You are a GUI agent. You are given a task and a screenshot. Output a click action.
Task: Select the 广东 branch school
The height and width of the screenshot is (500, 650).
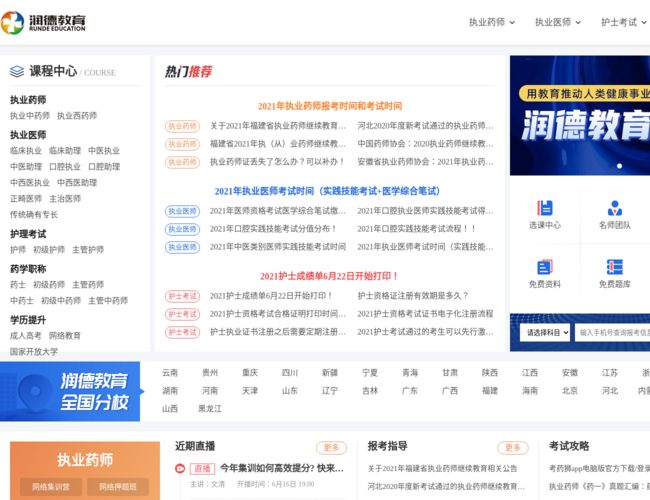click(410, 391)
